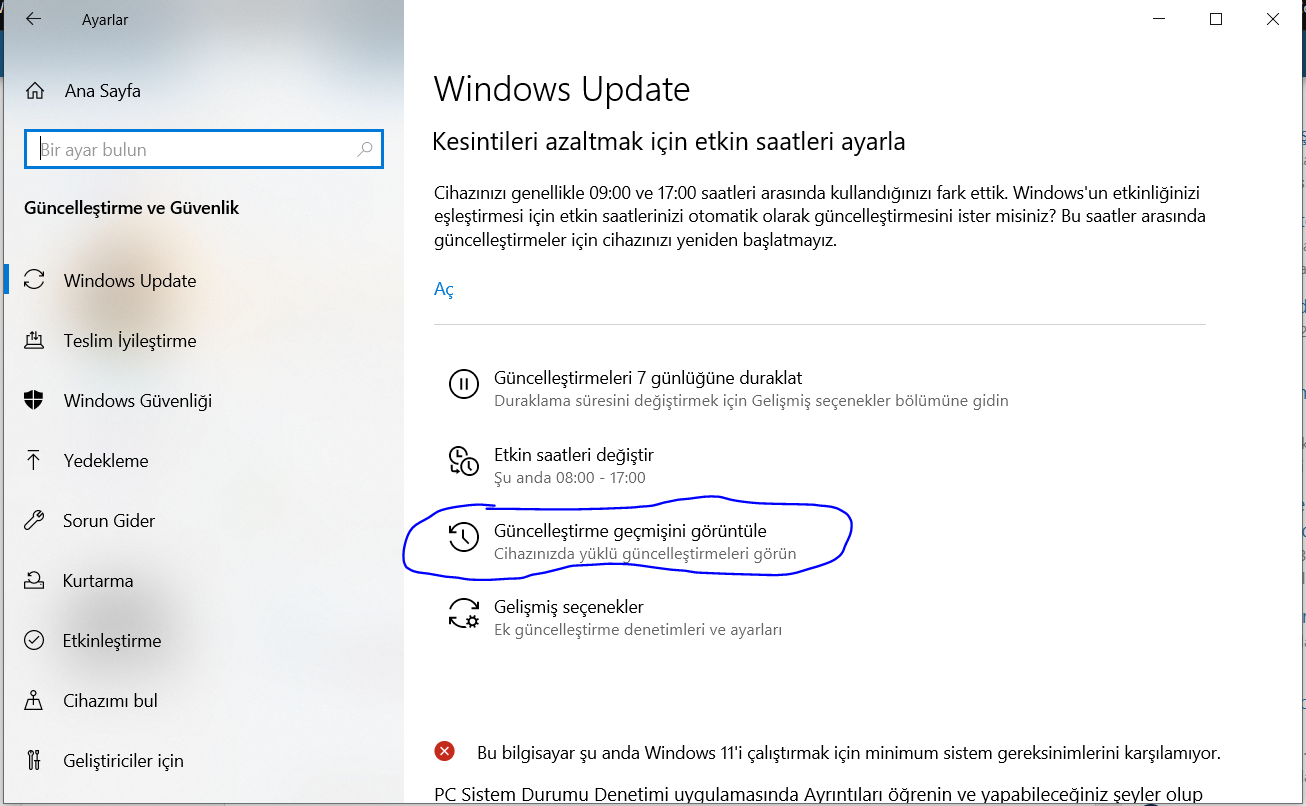Click Güncelleştirme geçmişini görüntüle text
This screenshot has height=806, width=1306.
pos(630,531)
